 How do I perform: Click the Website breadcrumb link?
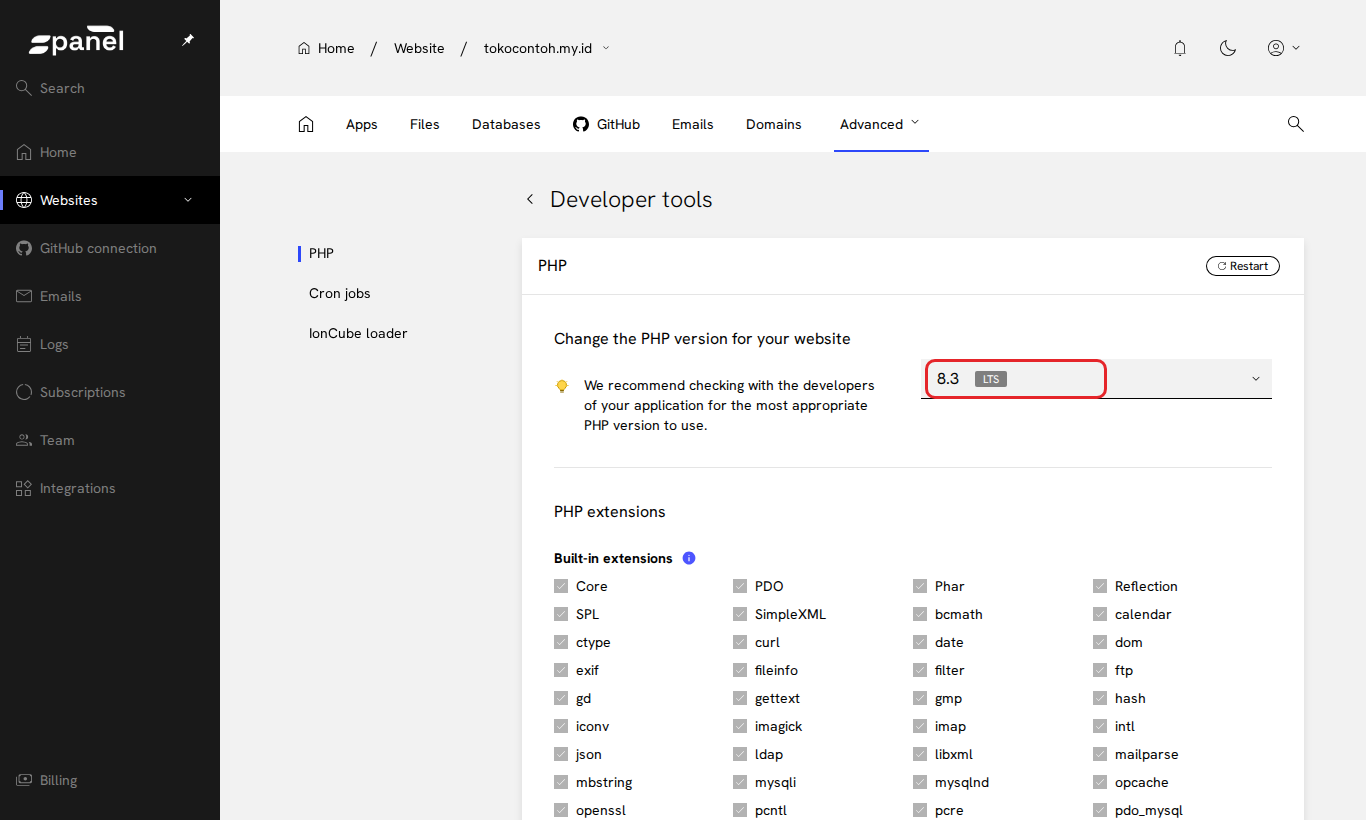(419, 48)
